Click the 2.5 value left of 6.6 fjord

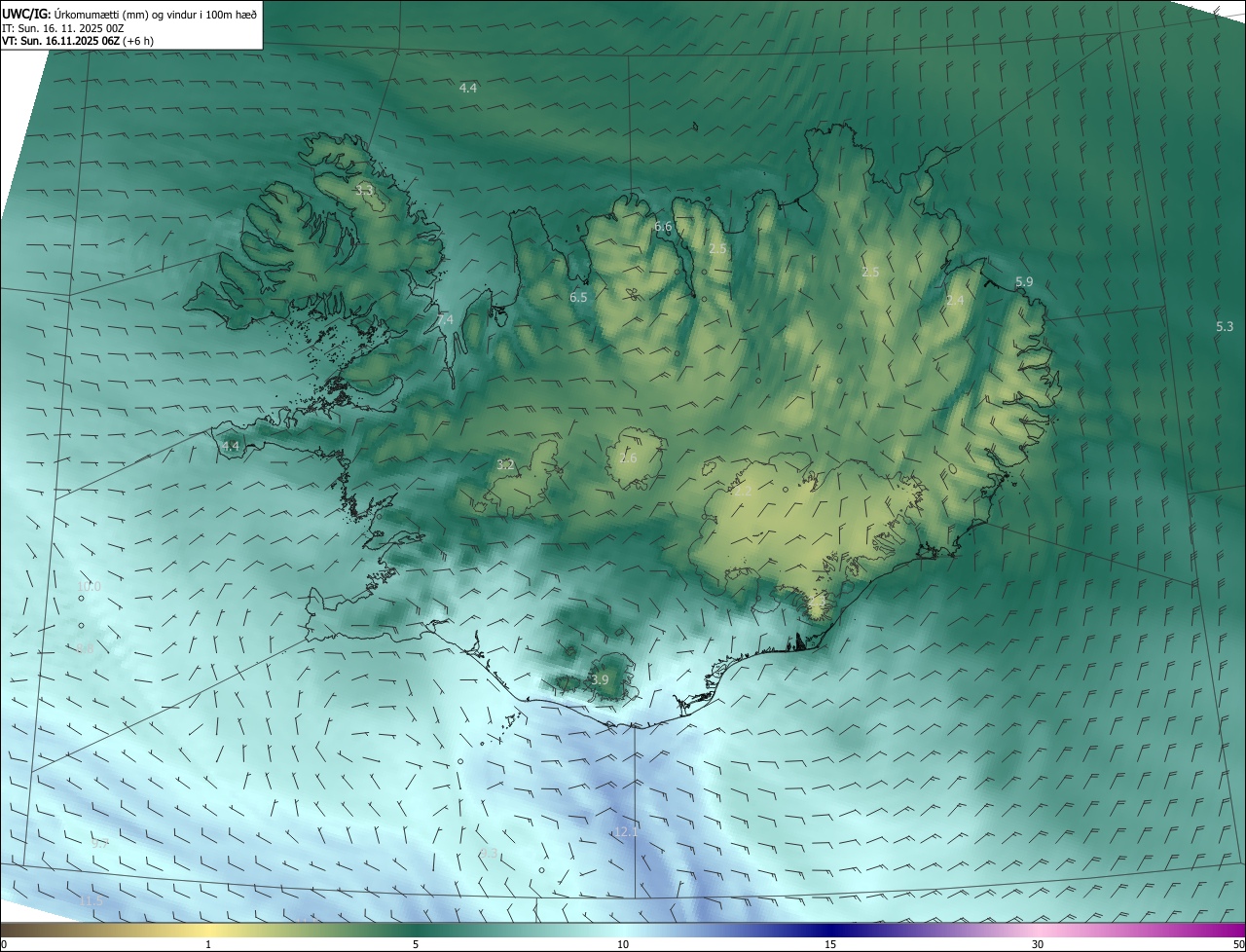(717, 249)
